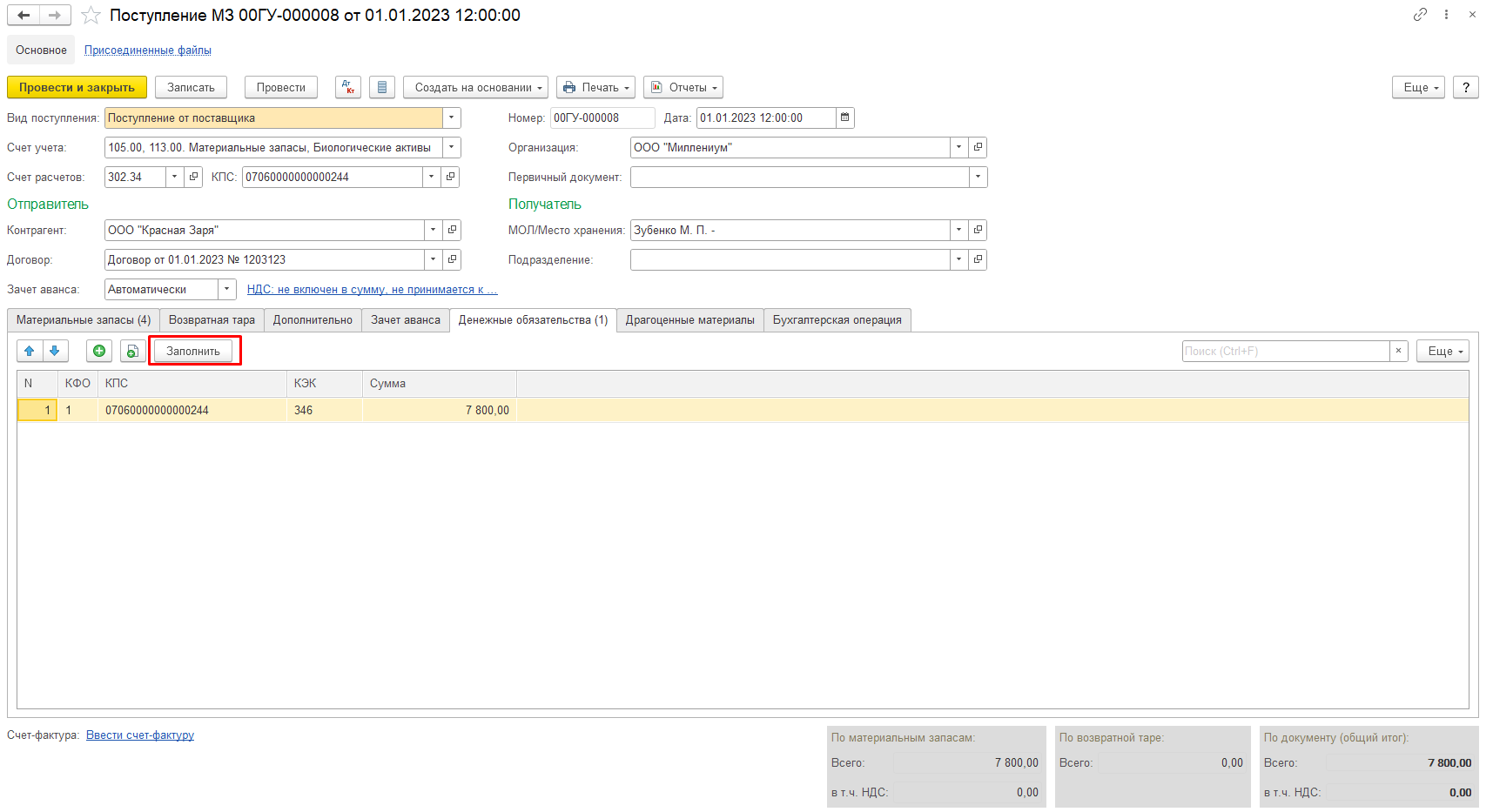1493x812 pixels.
Task: Expand КПС dropdown arrow
Action: pos(431,177)
